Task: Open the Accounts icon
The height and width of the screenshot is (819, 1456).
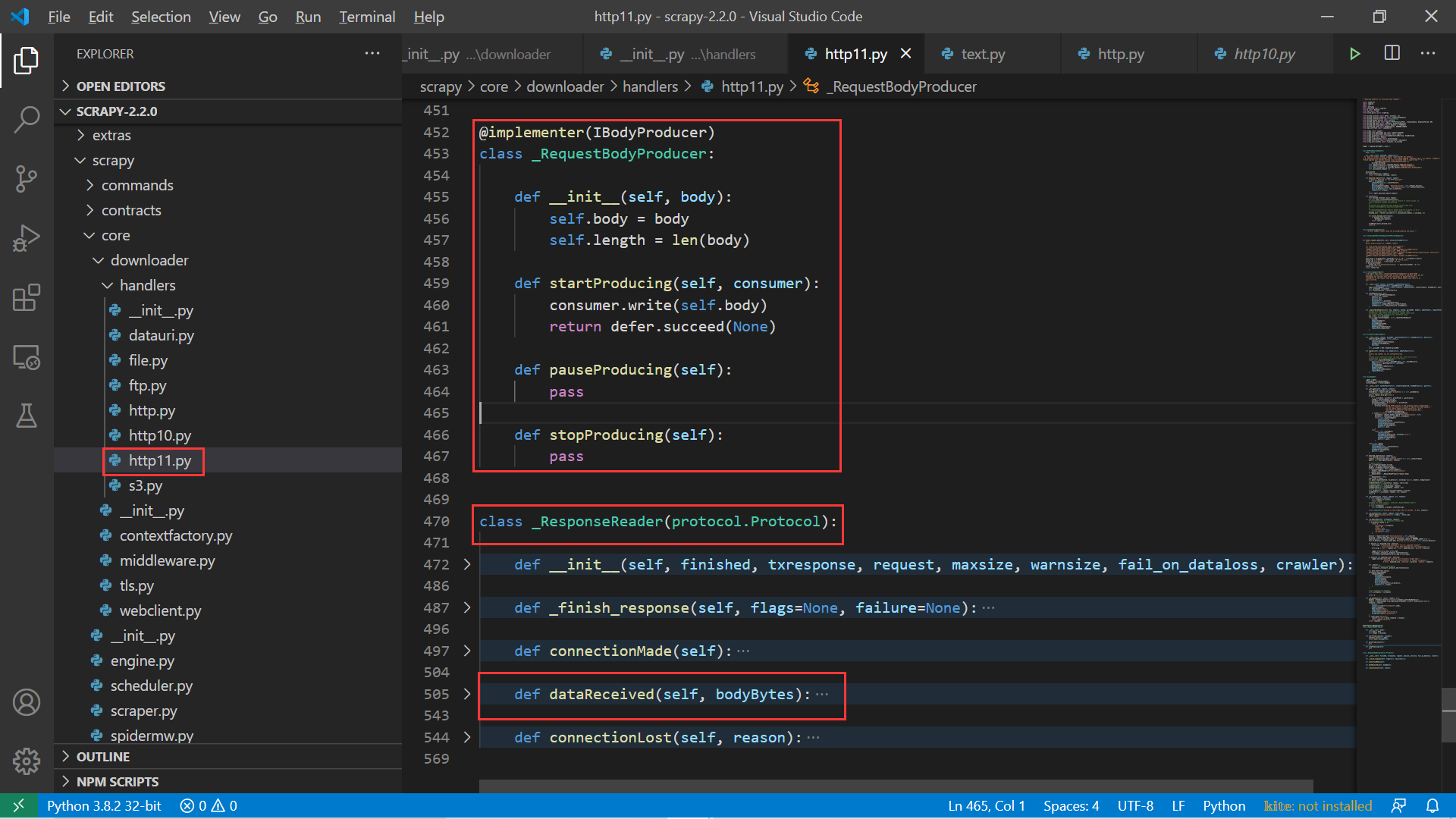Action: coord(27,702)
